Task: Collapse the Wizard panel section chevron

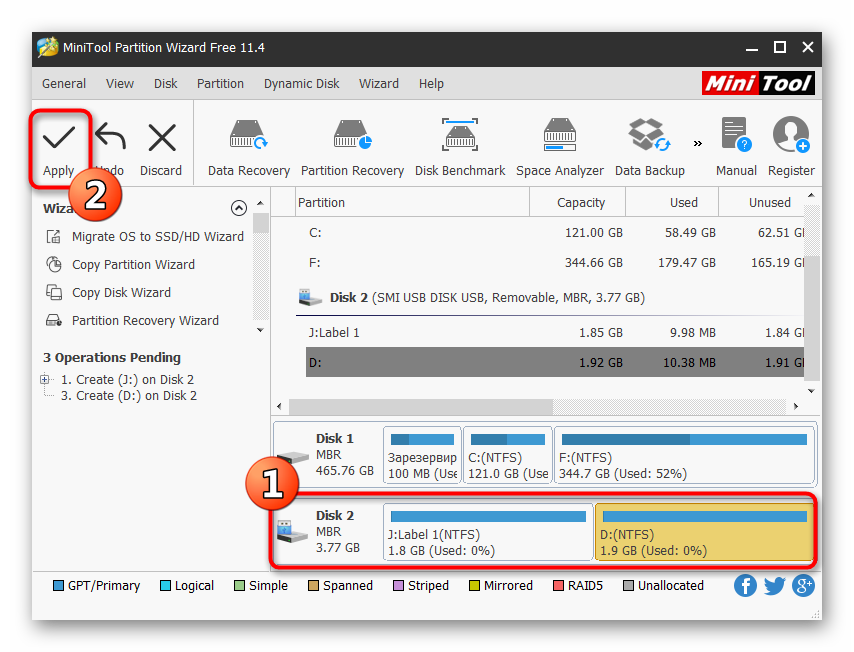Action: [238, 209]
